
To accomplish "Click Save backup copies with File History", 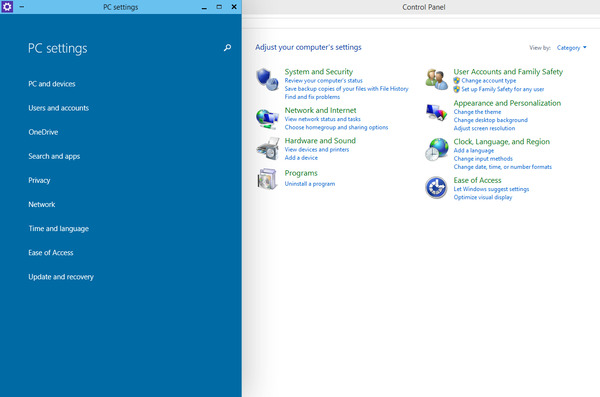I will pos(346,88).
